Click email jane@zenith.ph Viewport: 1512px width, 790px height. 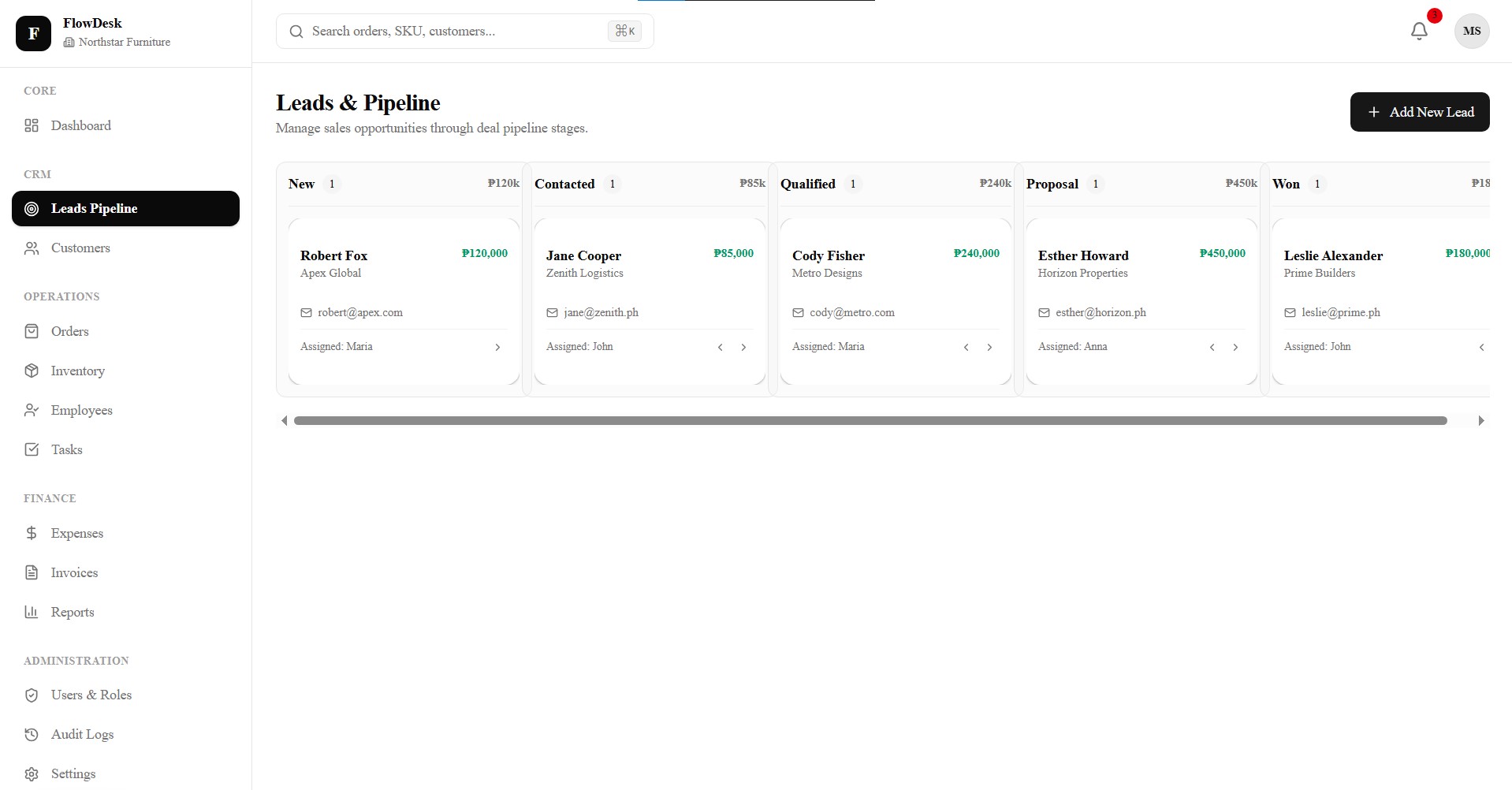[601, 313]
